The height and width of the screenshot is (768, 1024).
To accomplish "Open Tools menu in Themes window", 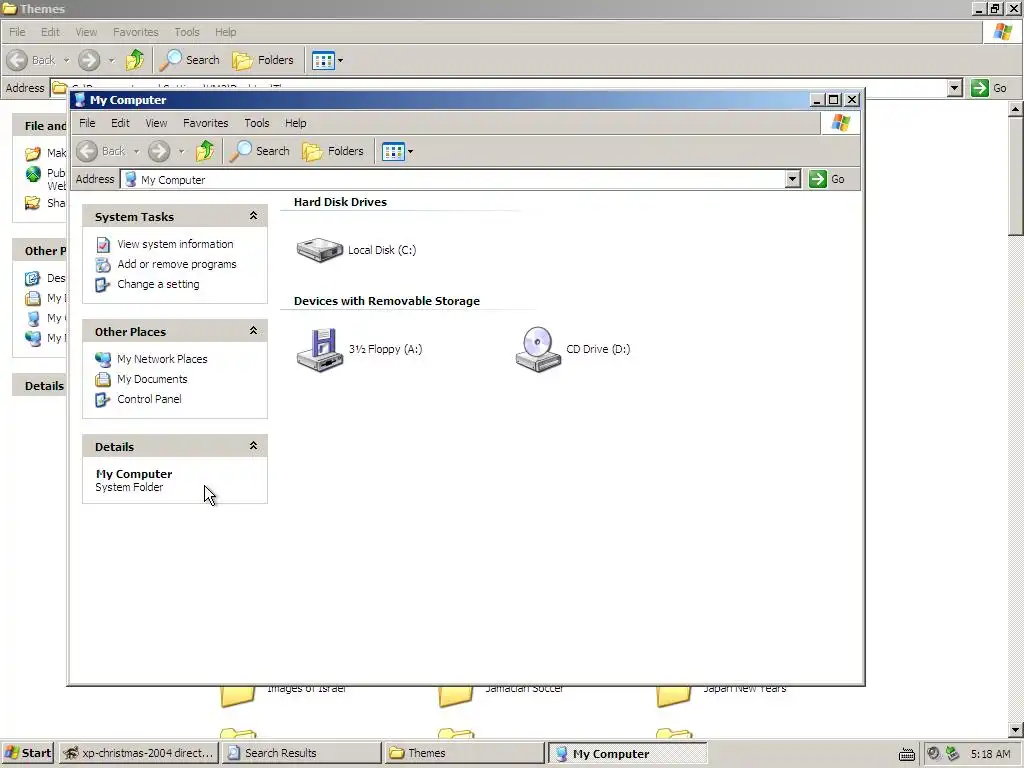I will [187, 32].
